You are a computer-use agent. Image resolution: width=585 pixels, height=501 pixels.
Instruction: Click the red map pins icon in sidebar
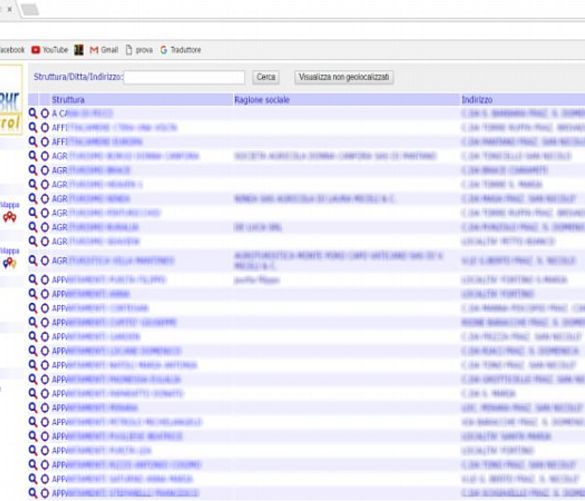click(x=10, y=217)
